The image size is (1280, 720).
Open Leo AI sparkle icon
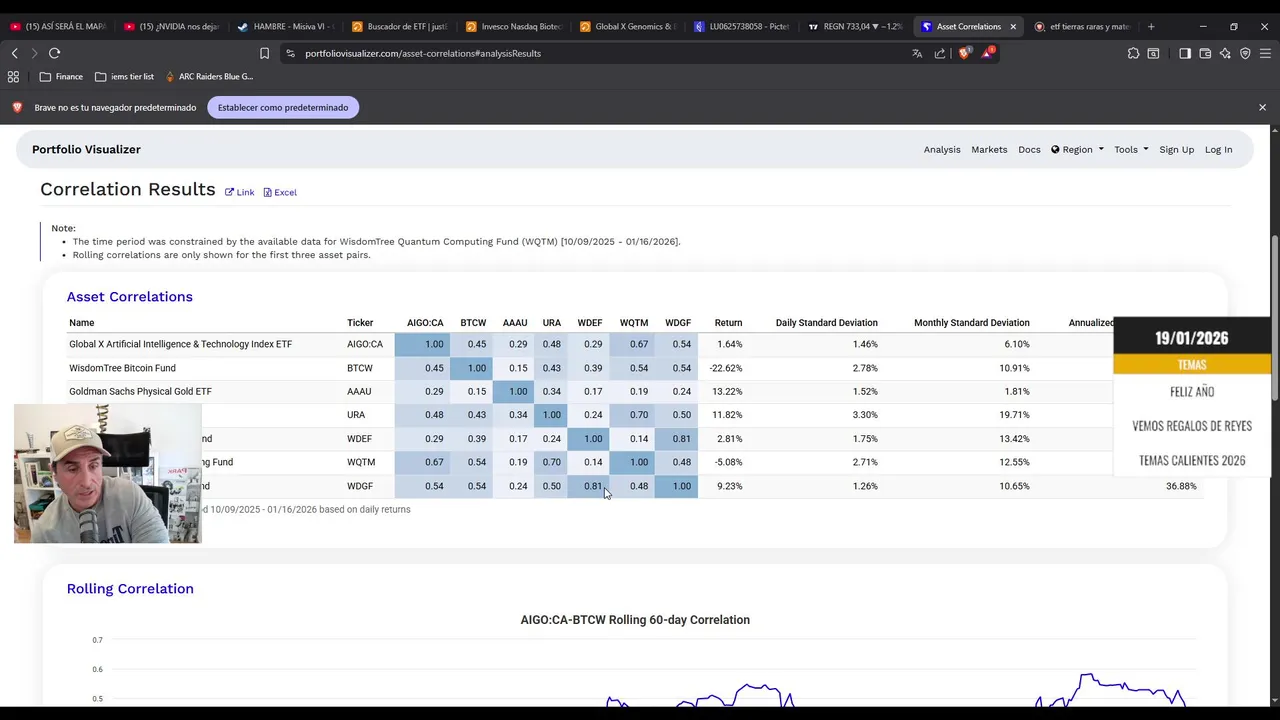[x=1225, y=53]
